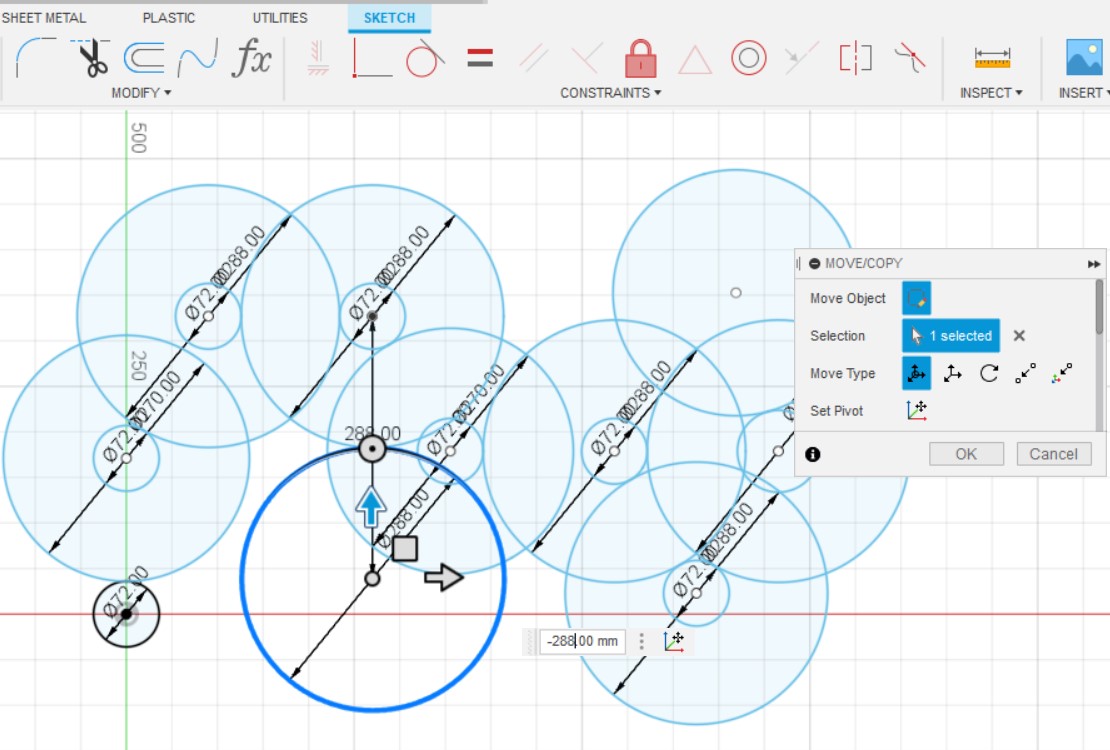Apply Equal constraint icon
The height and width of the screenshot is (750, 1110).
[x=480, y=57]
